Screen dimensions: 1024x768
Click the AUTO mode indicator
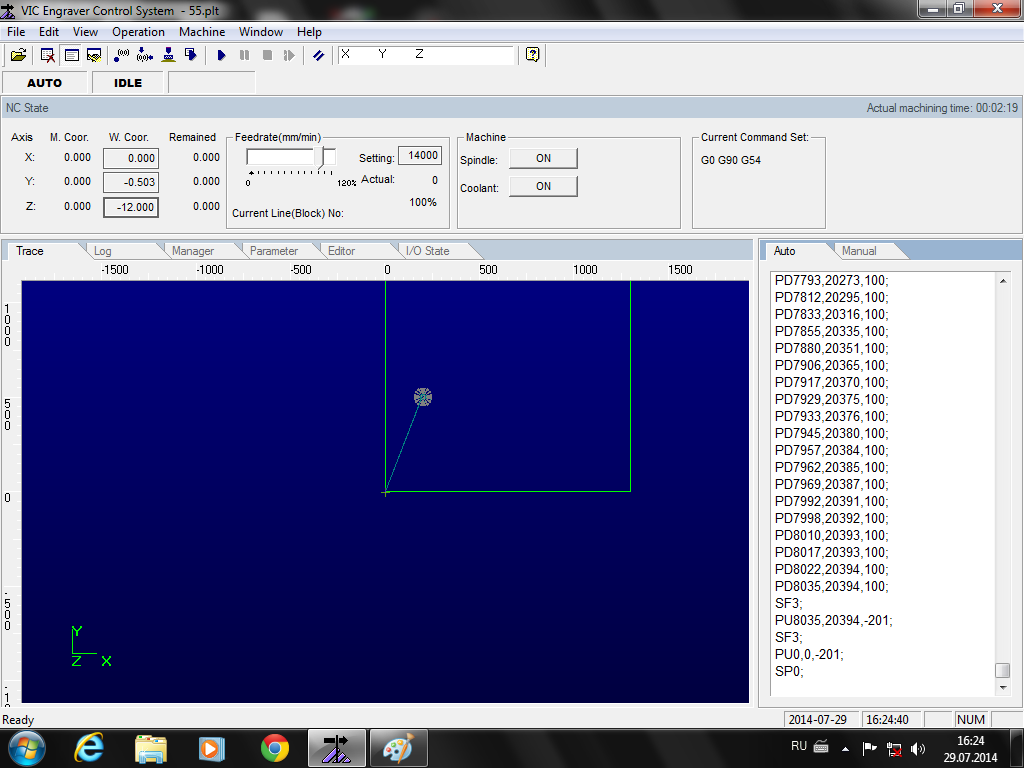(44, 83)
